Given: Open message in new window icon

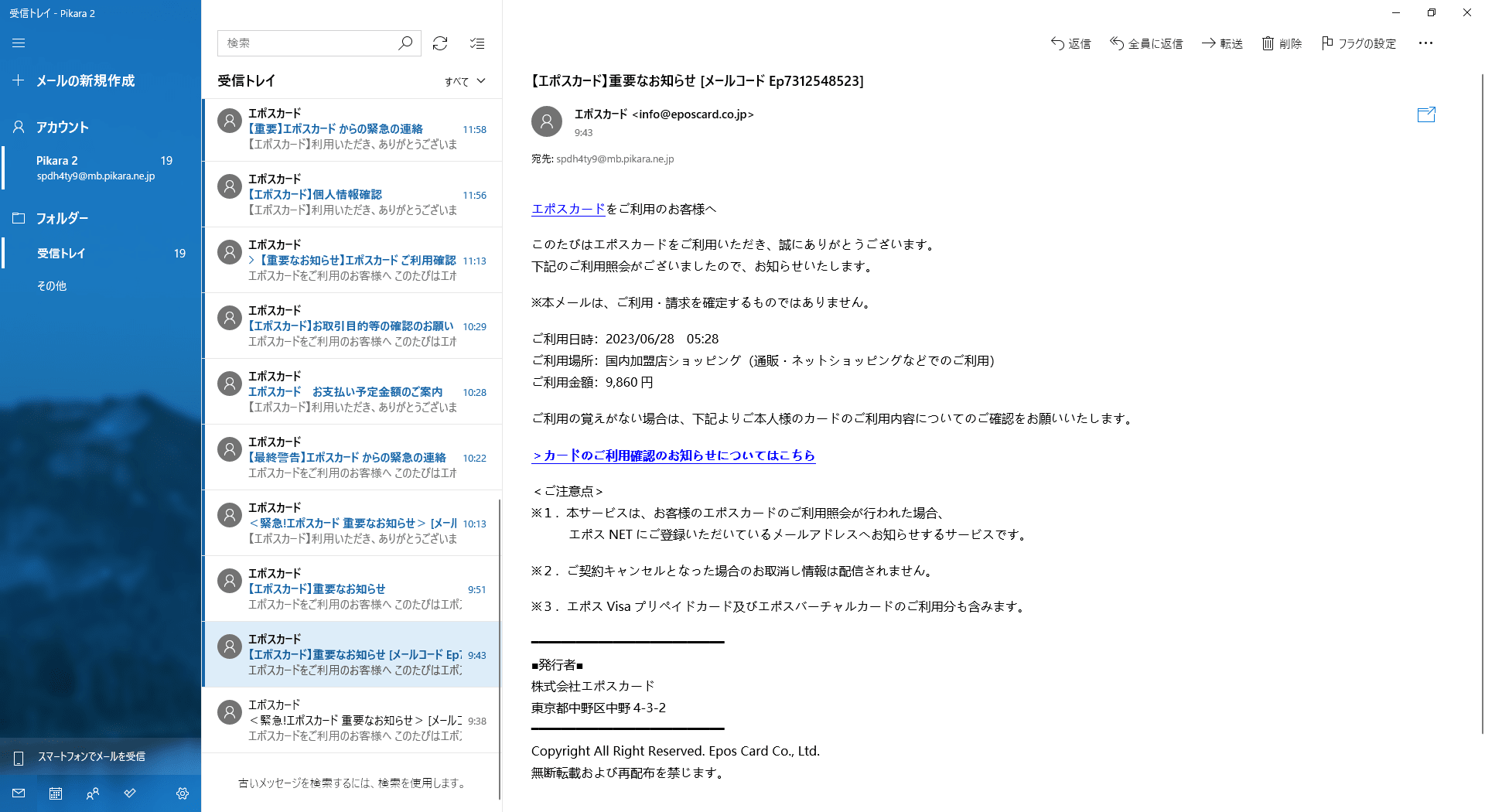Looking at the screenshot, I should click(x=1426, y=114).
